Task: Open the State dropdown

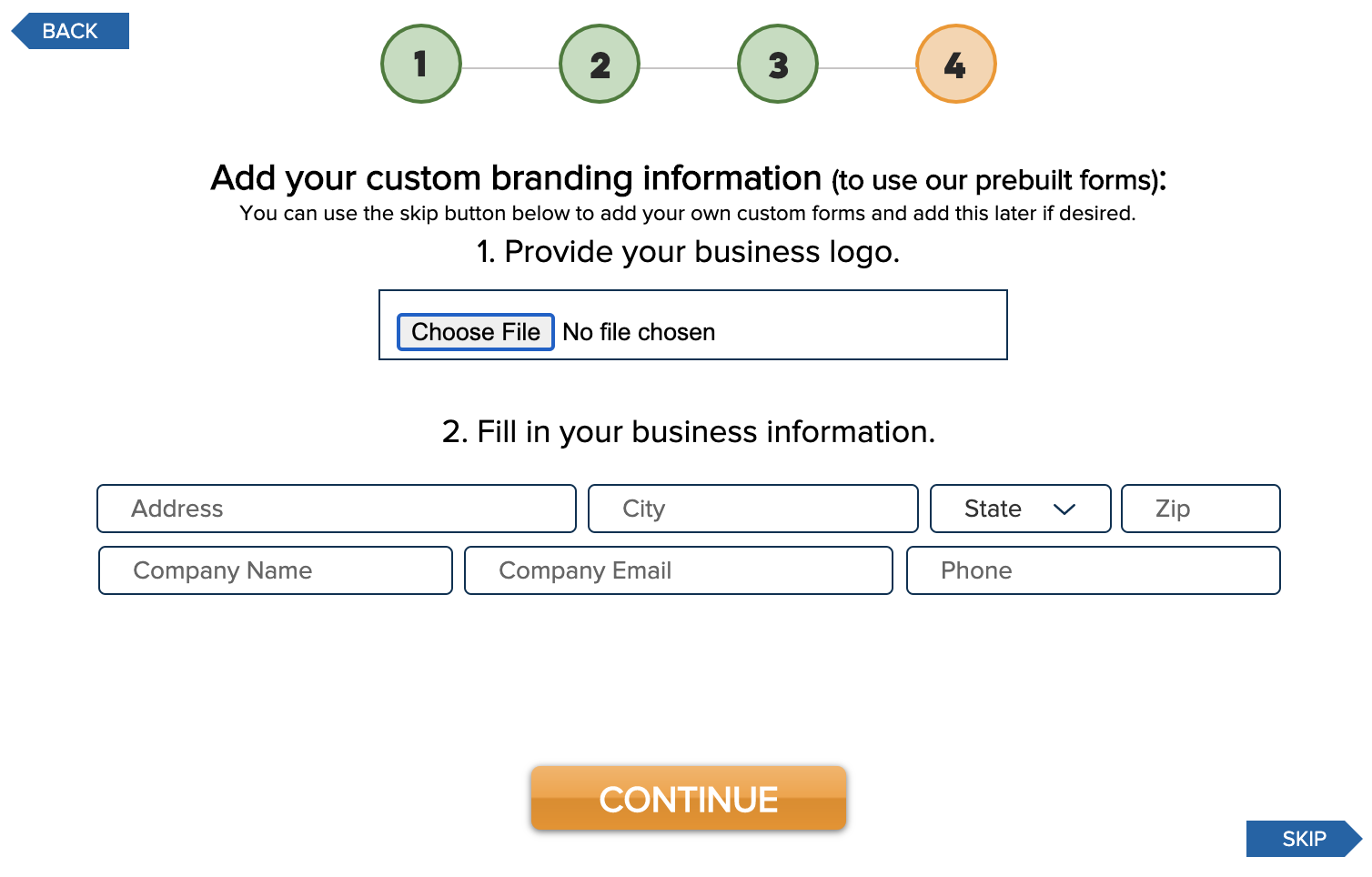Action: [x=1021, y=509]
